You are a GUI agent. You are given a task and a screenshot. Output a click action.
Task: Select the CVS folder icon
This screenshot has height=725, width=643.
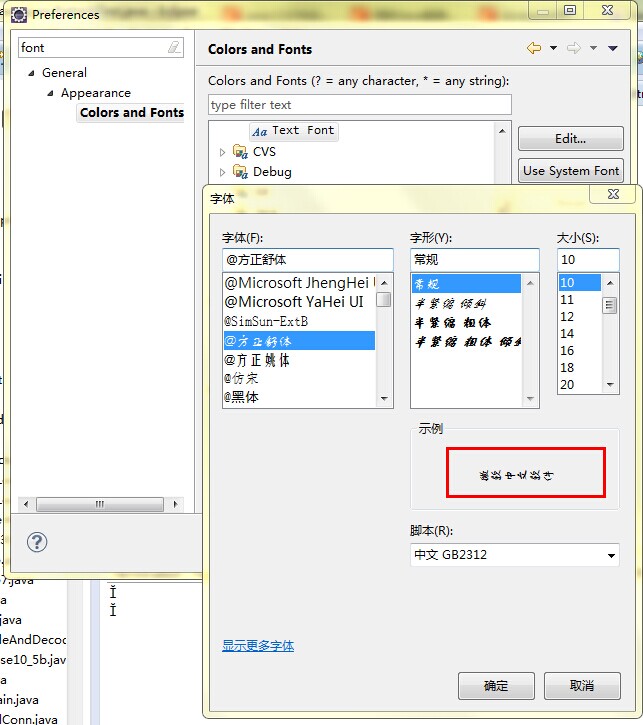240,152
